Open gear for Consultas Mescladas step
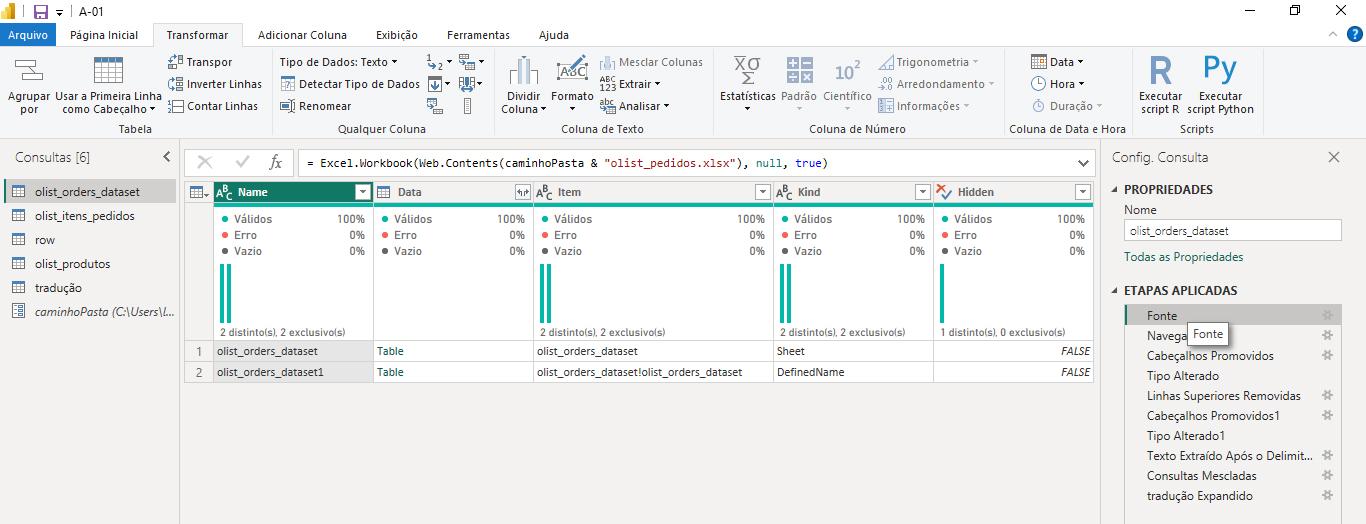 pyautogui.click(x=1327, y=476)
